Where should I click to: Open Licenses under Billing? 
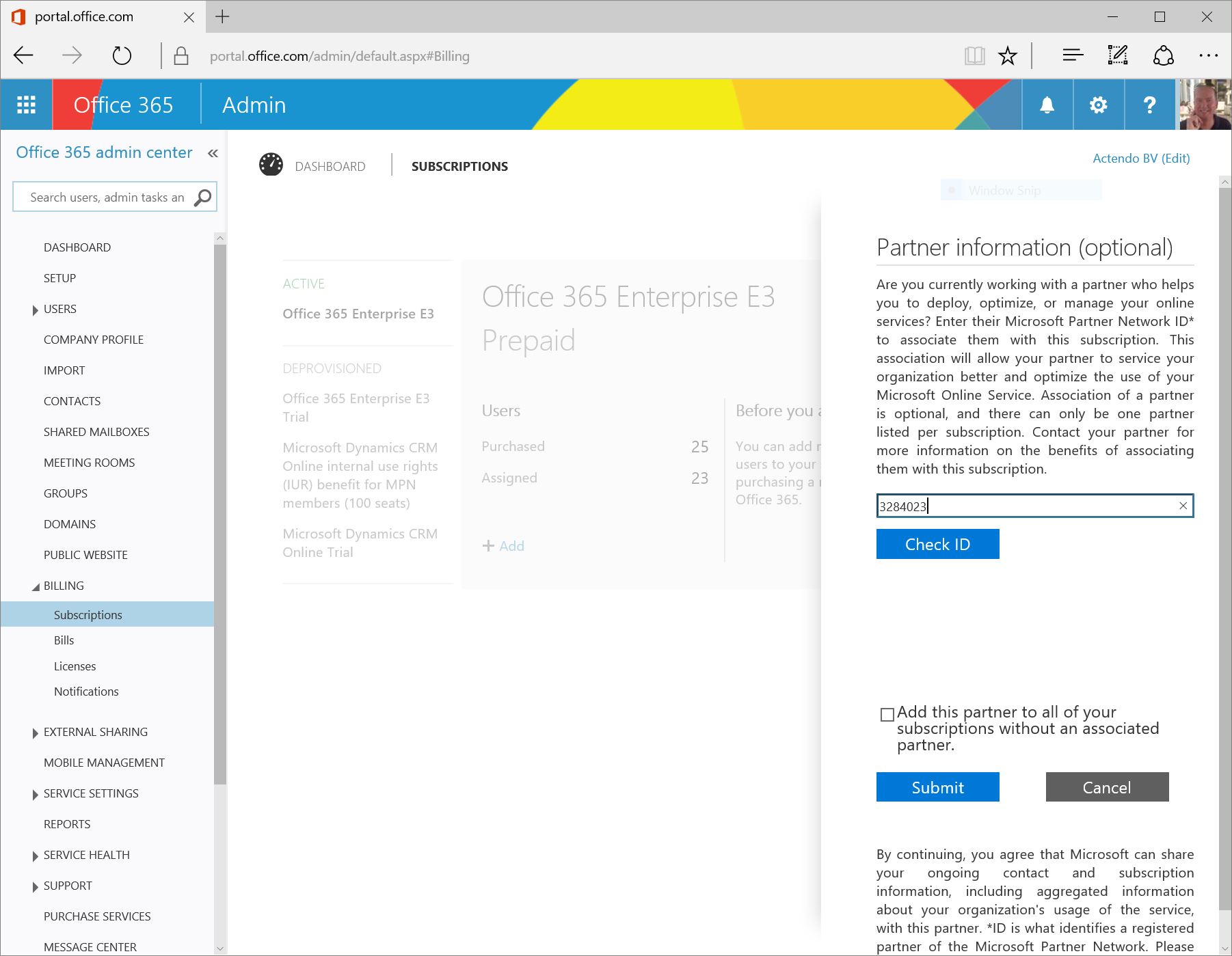tap(75, 666)
